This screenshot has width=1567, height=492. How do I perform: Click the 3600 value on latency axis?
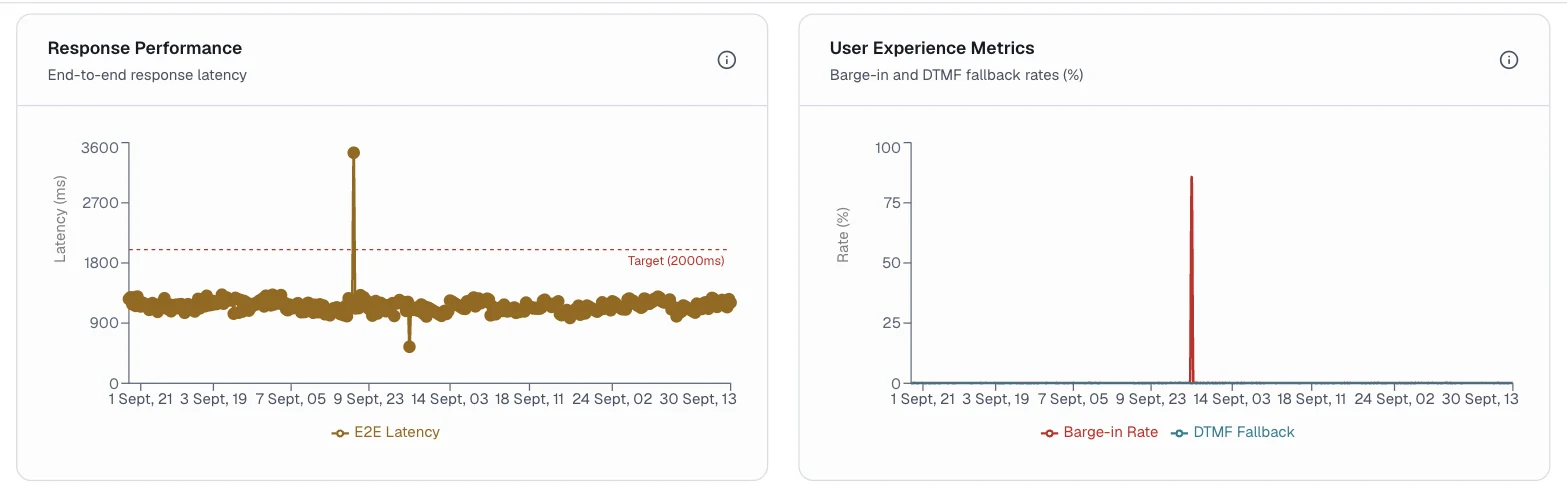click(x=101, y=147)
